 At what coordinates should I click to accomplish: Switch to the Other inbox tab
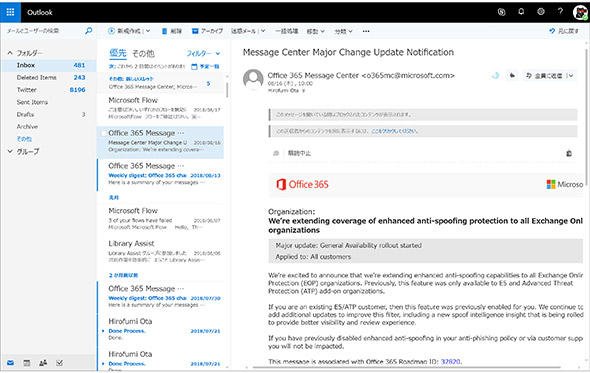(143, 53)
